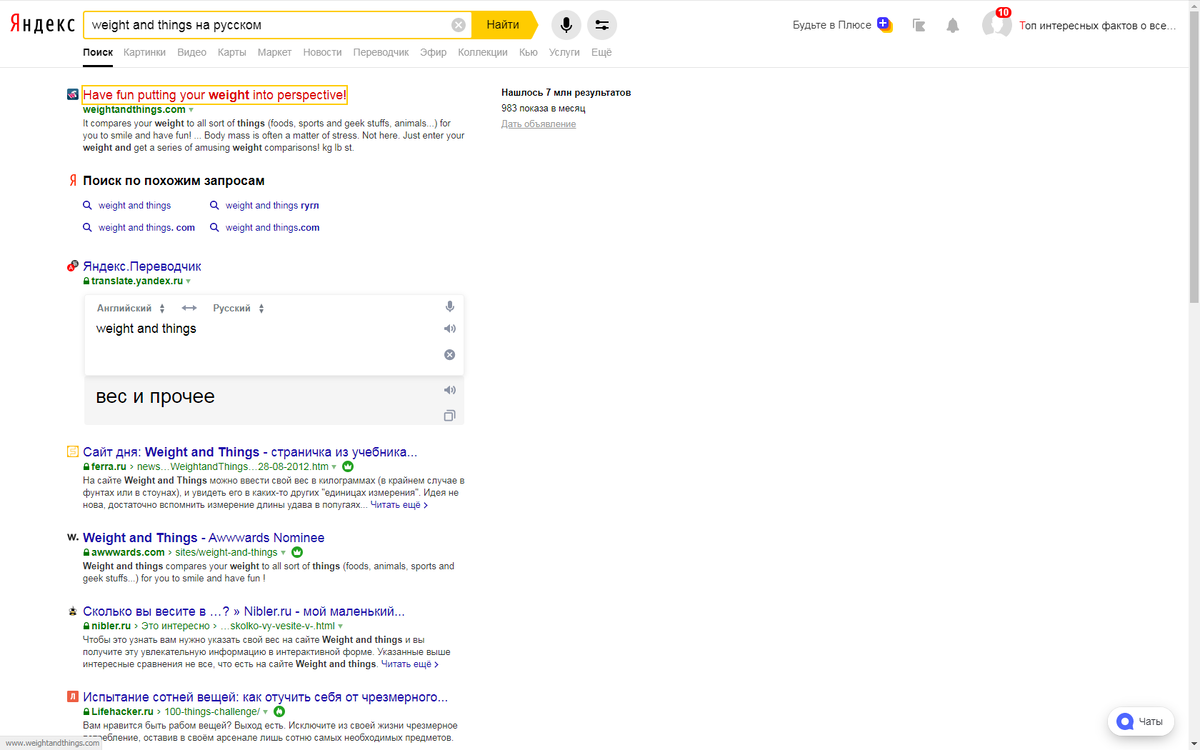Click translator source text 'weight and things'
1200x750 pixels.
tap(146, 329)
